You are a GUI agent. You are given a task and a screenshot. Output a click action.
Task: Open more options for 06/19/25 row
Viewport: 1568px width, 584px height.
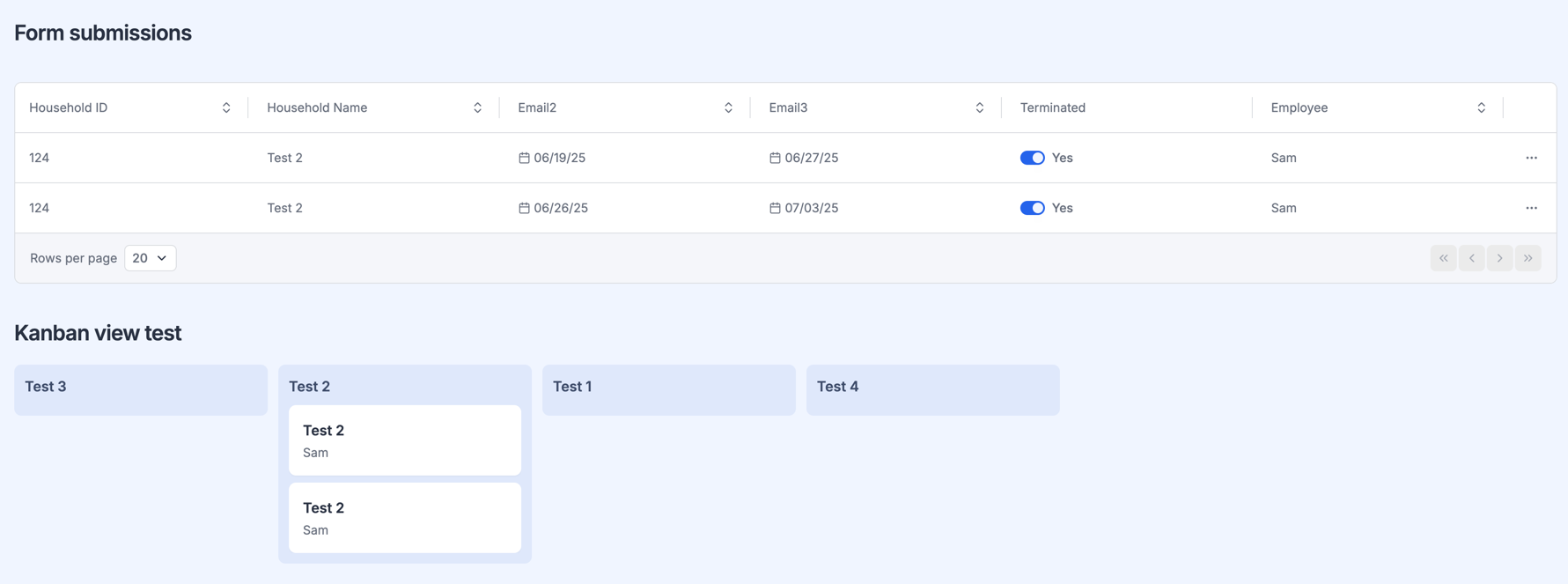coord(1531,158)
